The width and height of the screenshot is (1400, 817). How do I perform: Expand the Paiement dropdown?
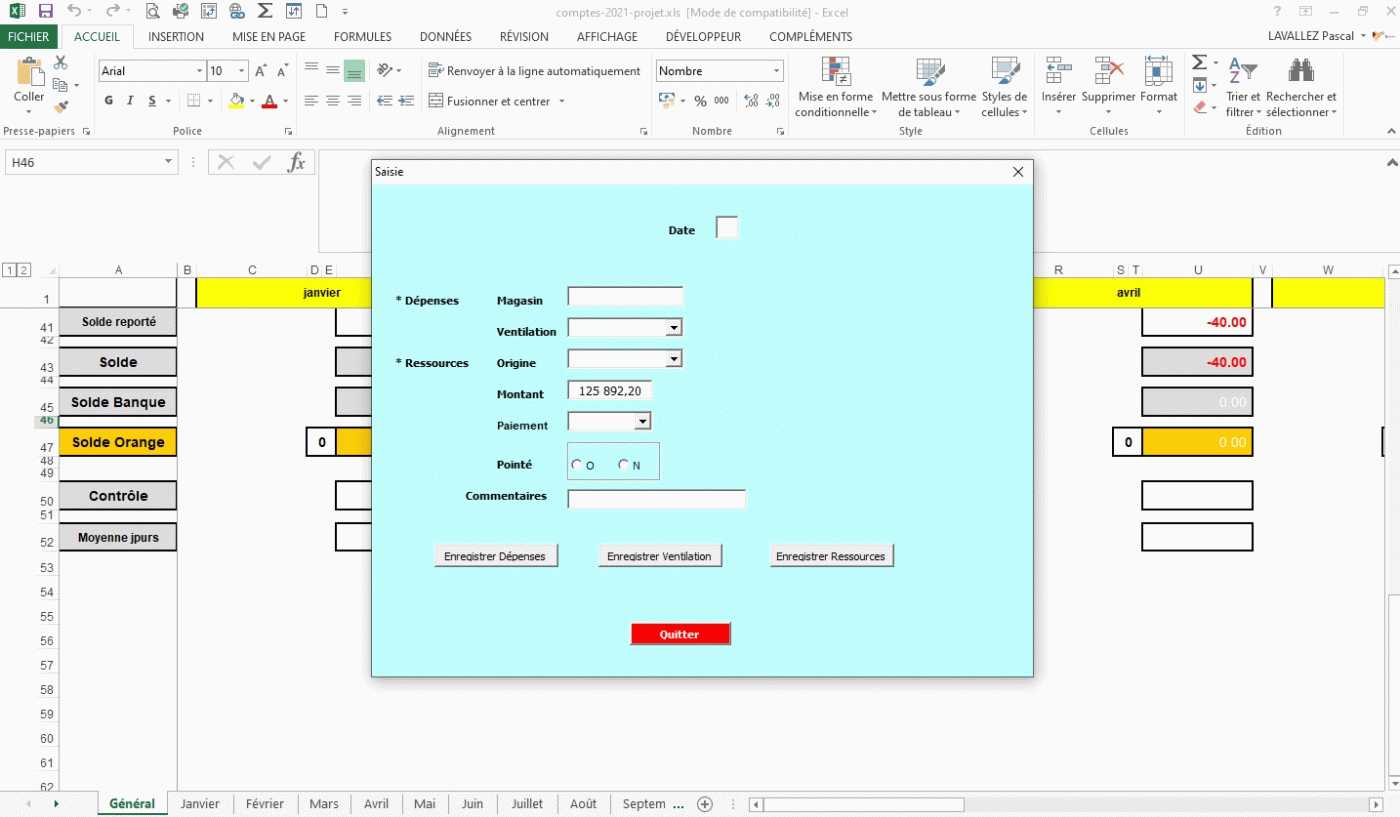[643, 422]
